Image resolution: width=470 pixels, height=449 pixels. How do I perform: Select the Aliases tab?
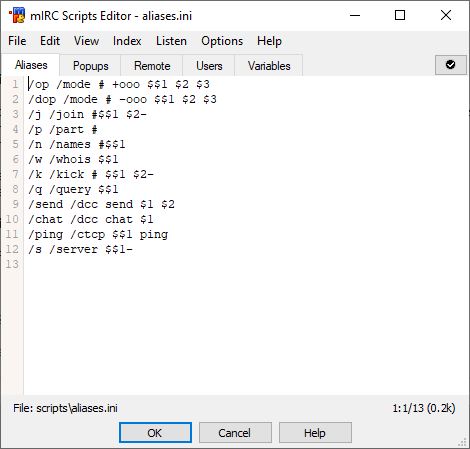coord(31,65)
